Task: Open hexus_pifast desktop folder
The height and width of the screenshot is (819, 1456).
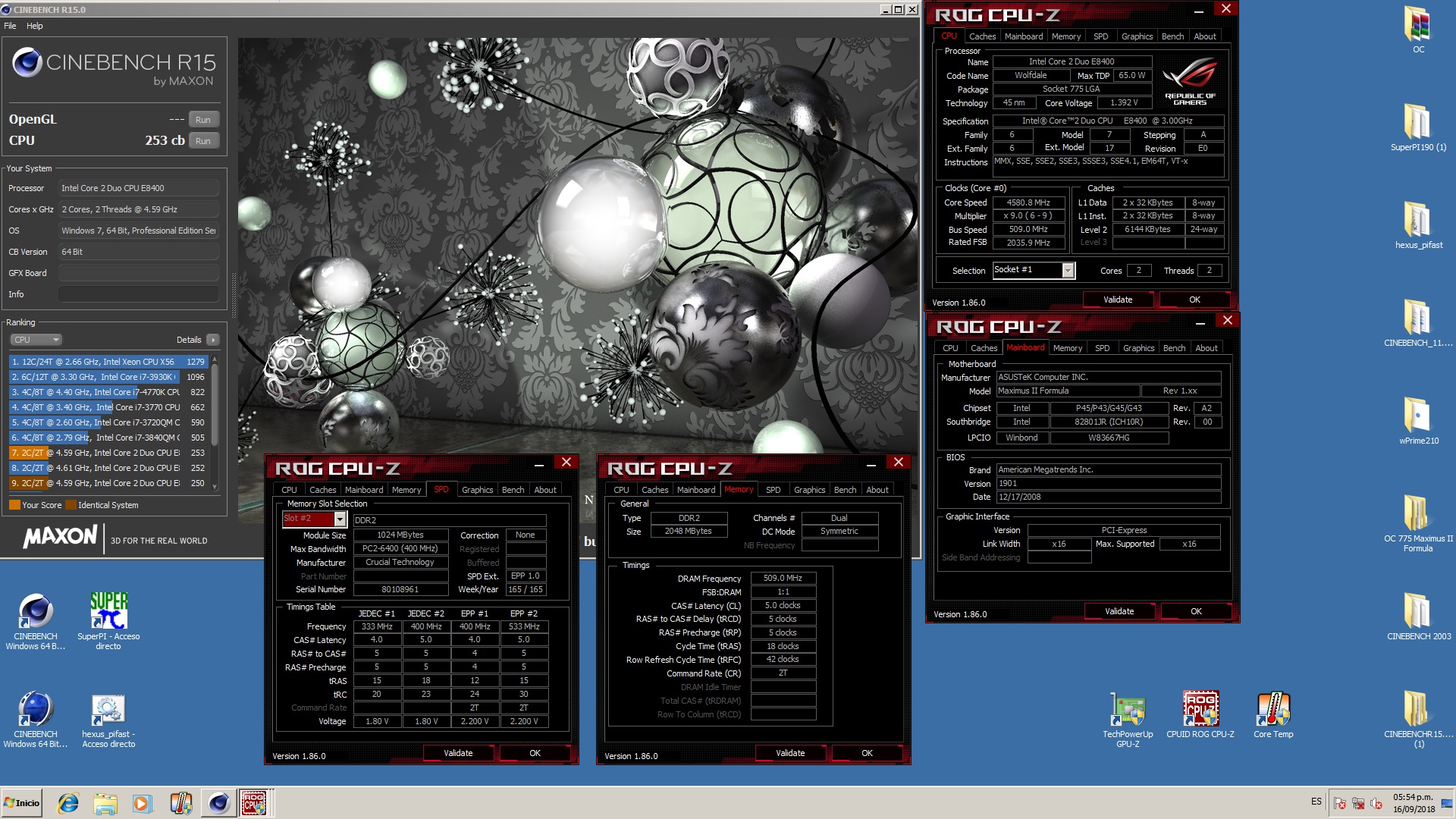Action: [x=1417, y=224]
